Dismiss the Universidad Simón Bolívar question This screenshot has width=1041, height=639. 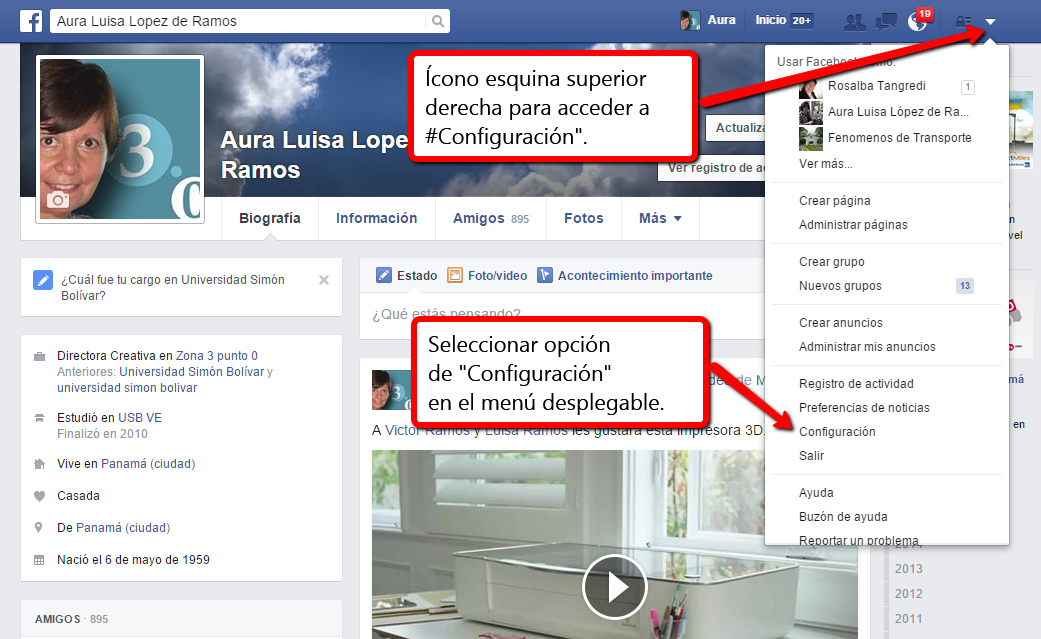(x=324, y=280)
